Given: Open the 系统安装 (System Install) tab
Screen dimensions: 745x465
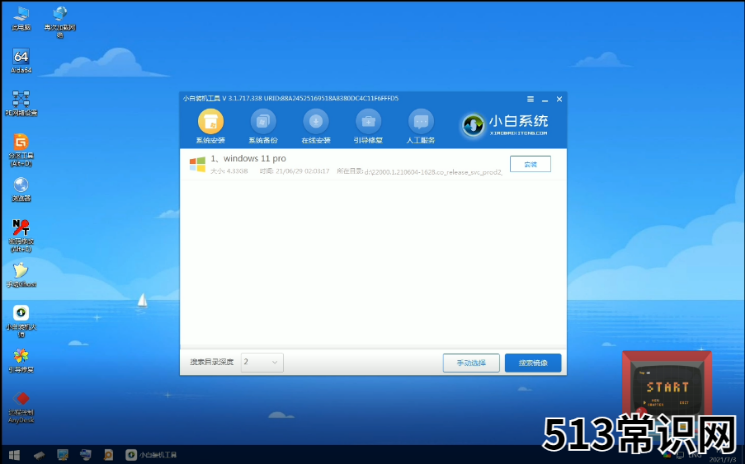Looking at the screenshot, I should pos(210,125).
